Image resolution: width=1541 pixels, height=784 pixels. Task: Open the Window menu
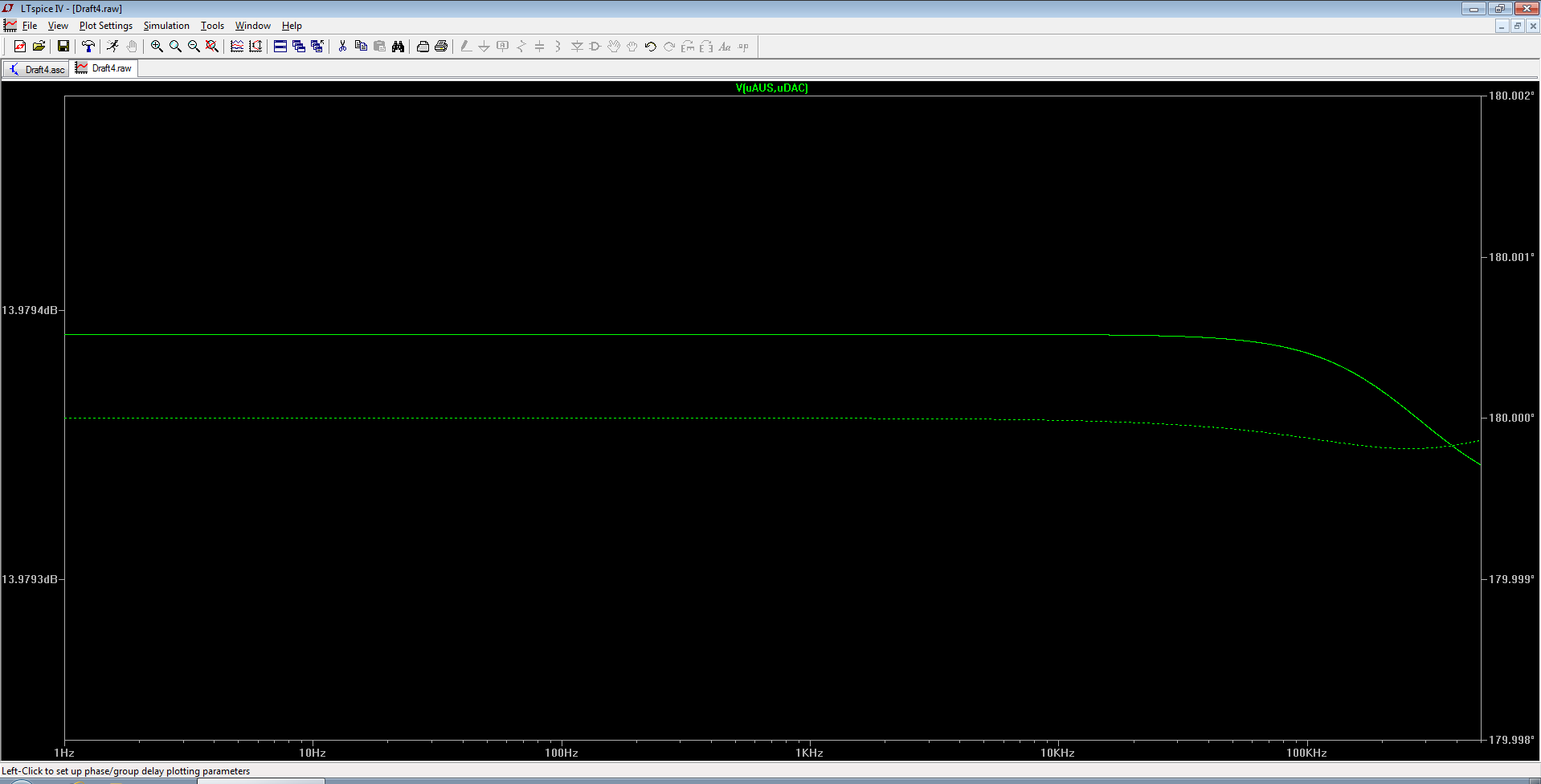coord(252,26)
